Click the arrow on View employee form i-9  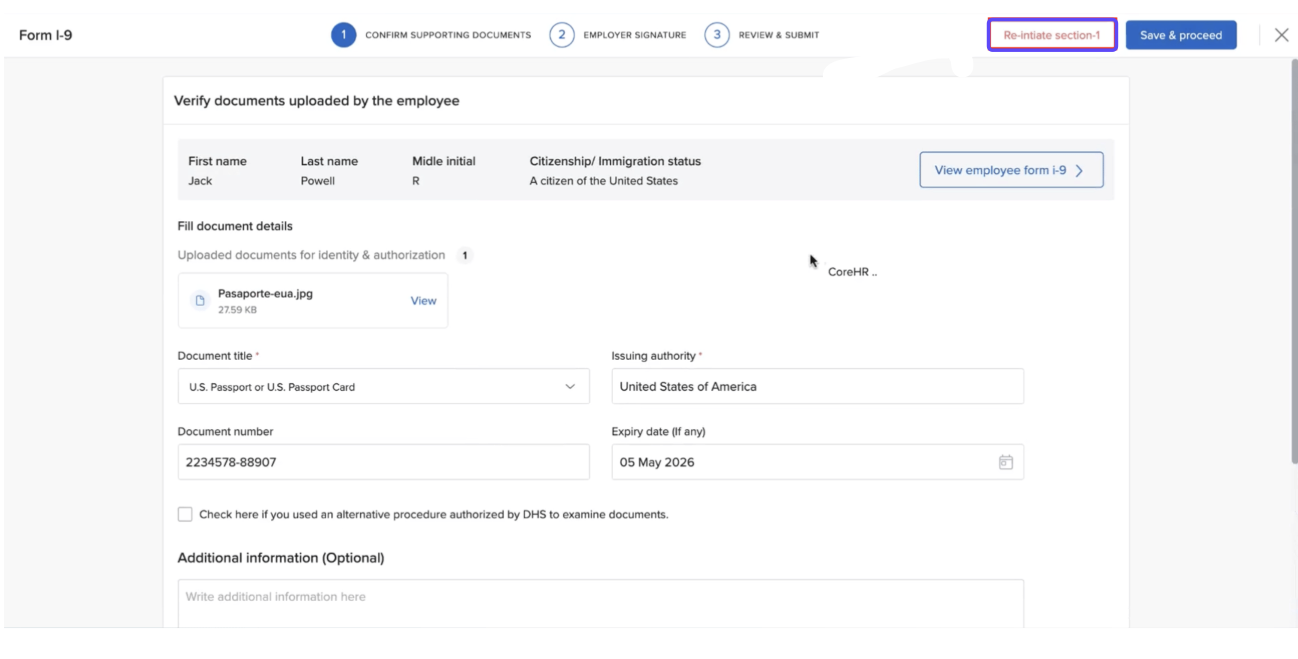point(1080,171)
